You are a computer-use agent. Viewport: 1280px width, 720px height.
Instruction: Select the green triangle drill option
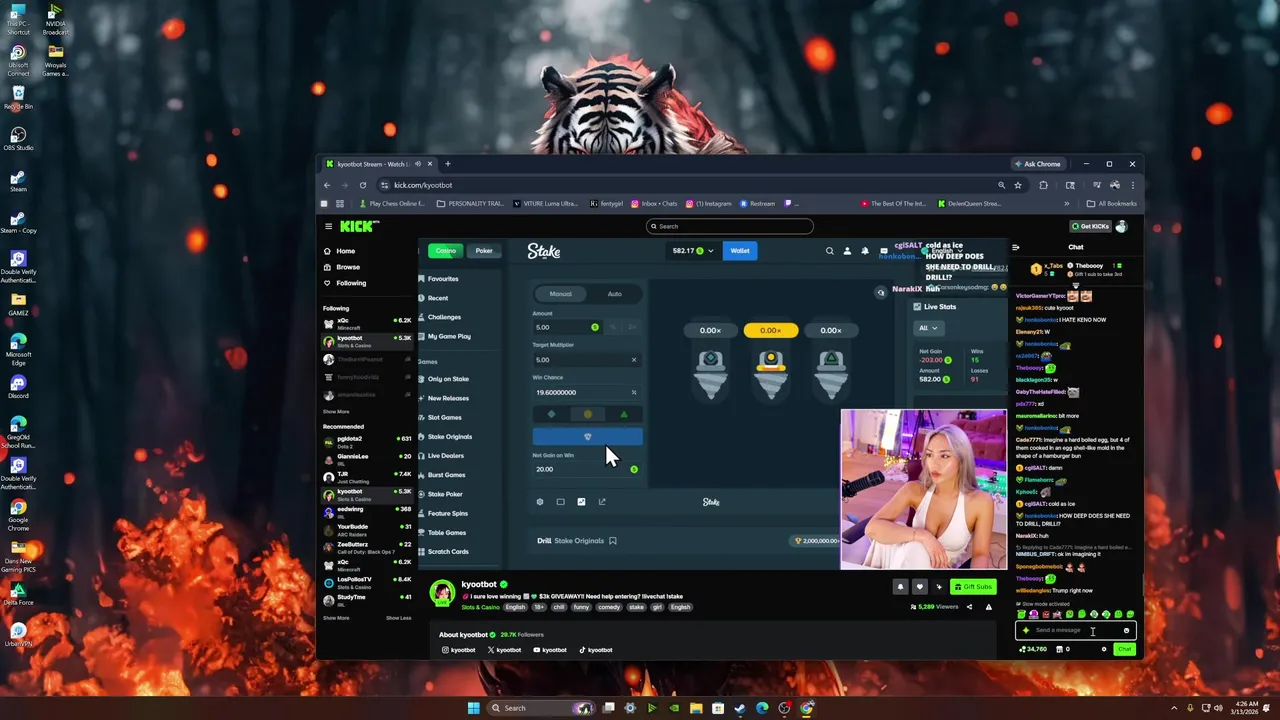(624, 414)
